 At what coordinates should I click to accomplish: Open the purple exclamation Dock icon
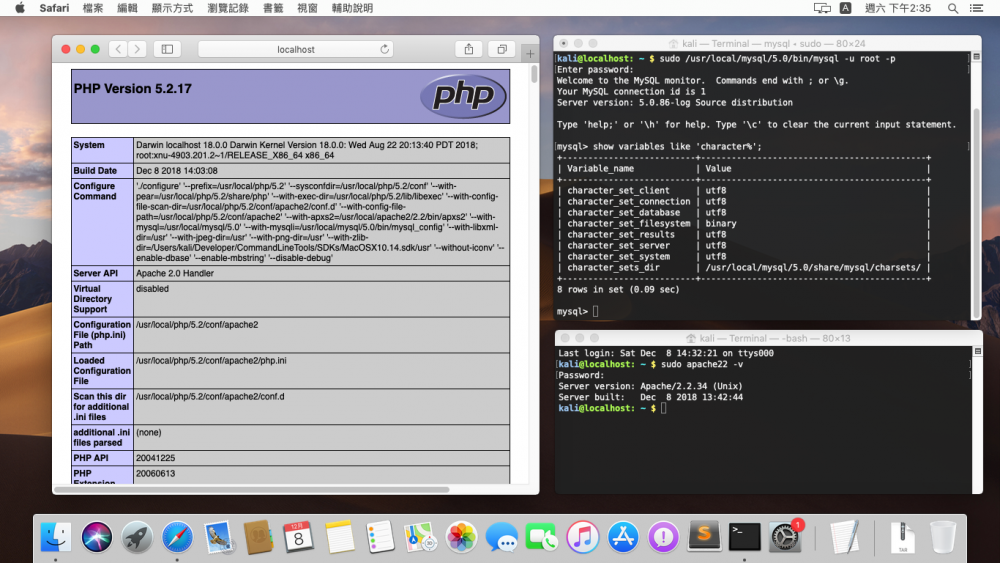pyautogui.click(x=663, y=537)
